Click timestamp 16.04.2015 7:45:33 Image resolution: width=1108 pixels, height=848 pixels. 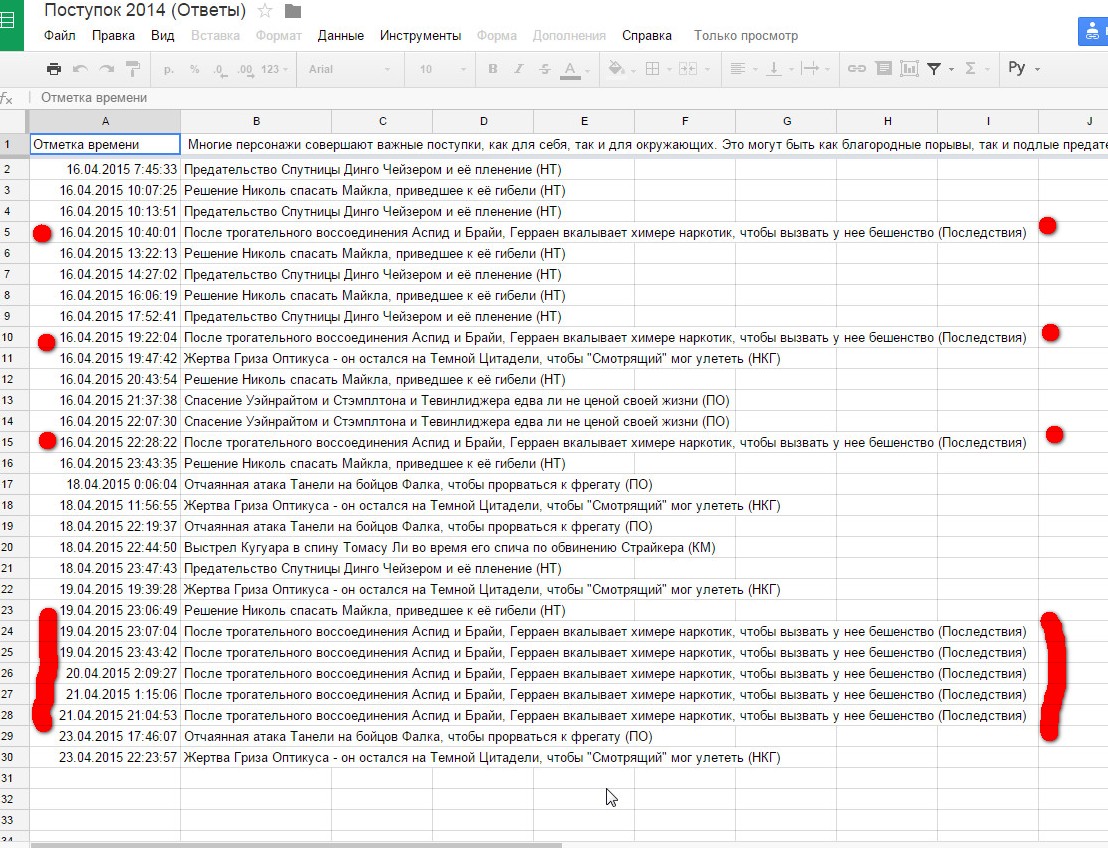pyautogui.click(x=122, y=170)
